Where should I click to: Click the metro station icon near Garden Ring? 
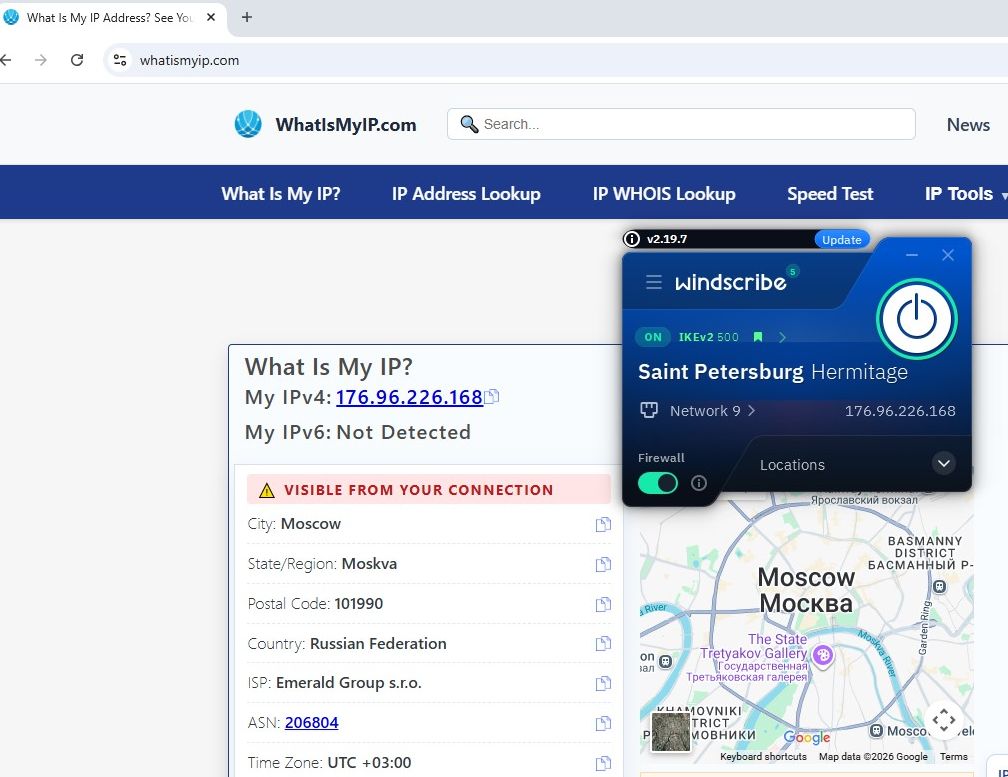pos(939,586)
